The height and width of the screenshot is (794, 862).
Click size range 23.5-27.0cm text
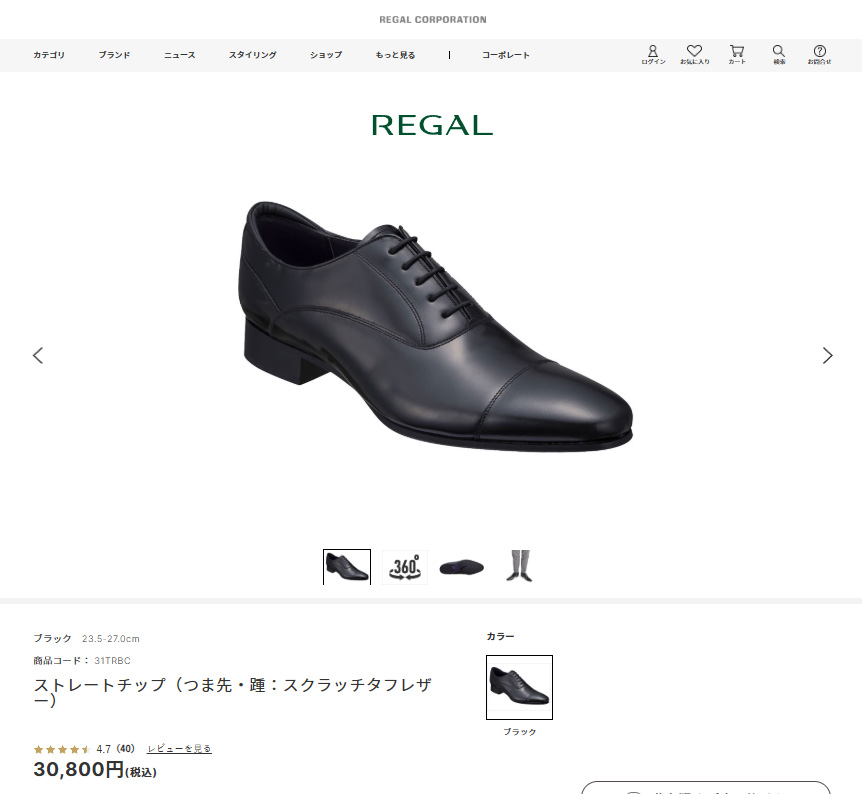click(110, 638)
